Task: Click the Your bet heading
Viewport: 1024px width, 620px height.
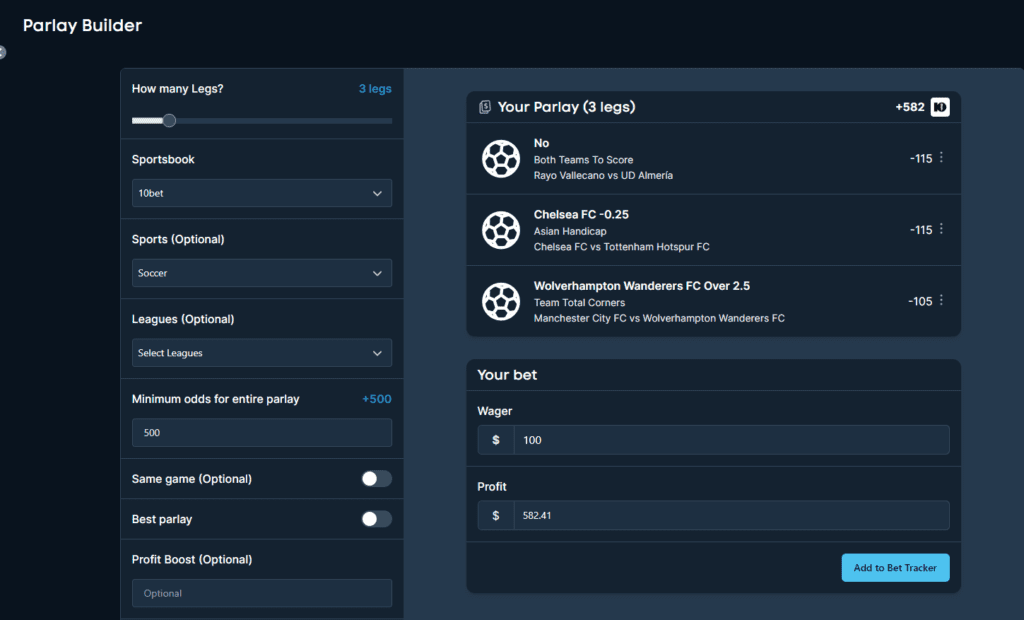Action: click(x=507, y=375)
